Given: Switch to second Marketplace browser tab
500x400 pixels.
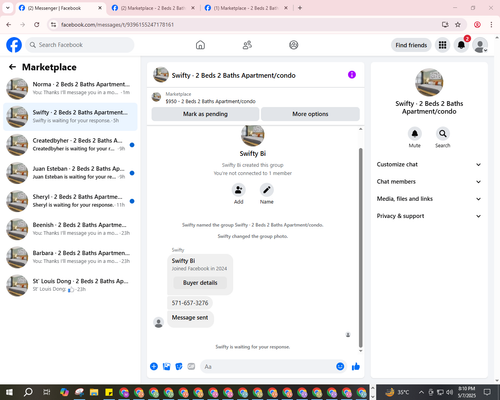Looking at the screenshot, I should point(153,8).
